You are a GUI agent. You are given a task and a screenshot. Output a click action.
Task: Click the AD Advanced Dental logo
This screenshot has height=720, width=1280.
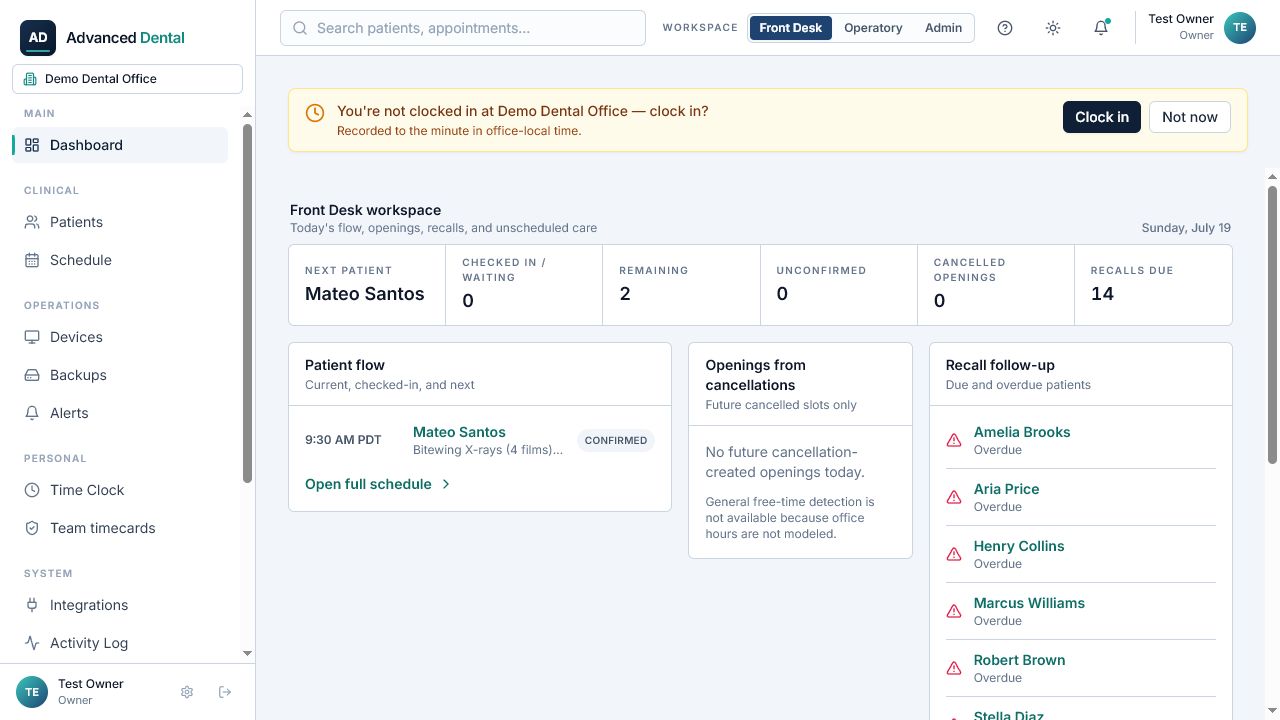[102, 37]
